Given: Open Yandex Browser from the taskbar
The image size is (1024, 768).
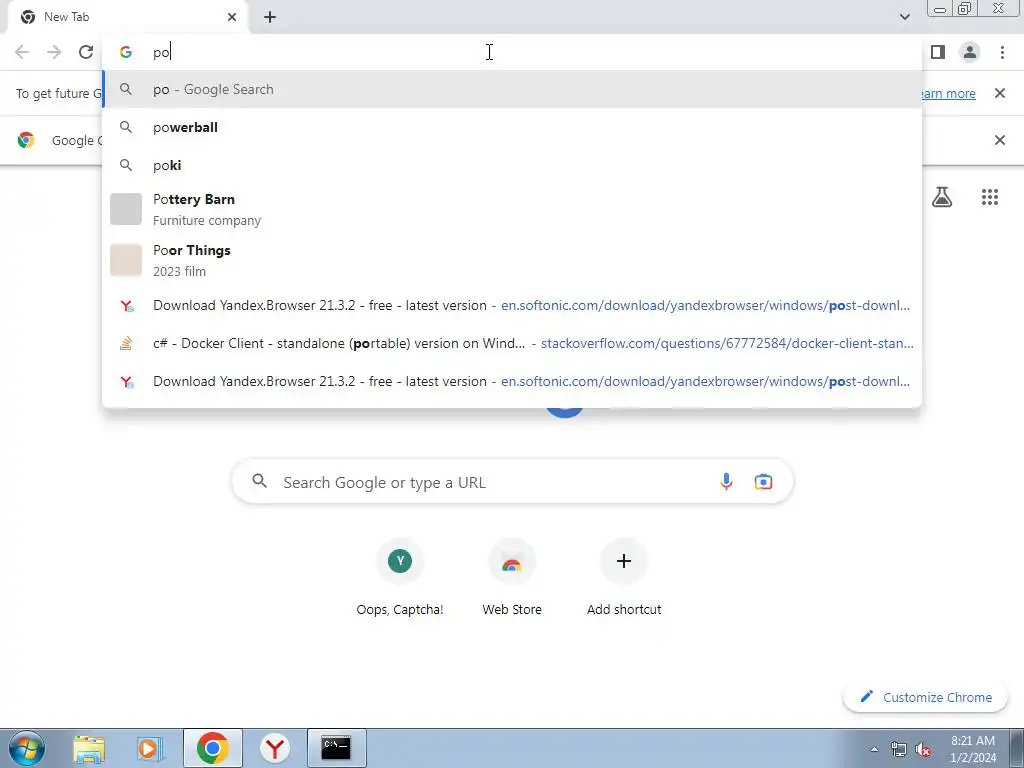Looking at the screenshot, I should pos(275,748).
